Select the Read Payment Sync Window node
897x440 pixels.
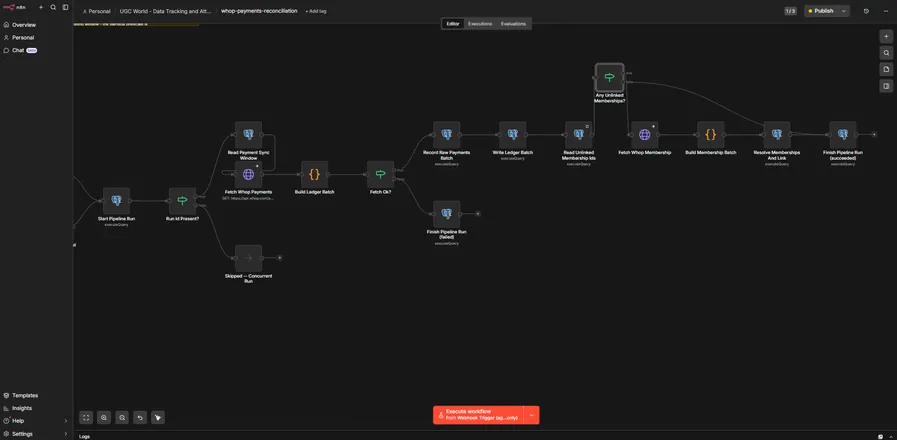coord(248,135)
